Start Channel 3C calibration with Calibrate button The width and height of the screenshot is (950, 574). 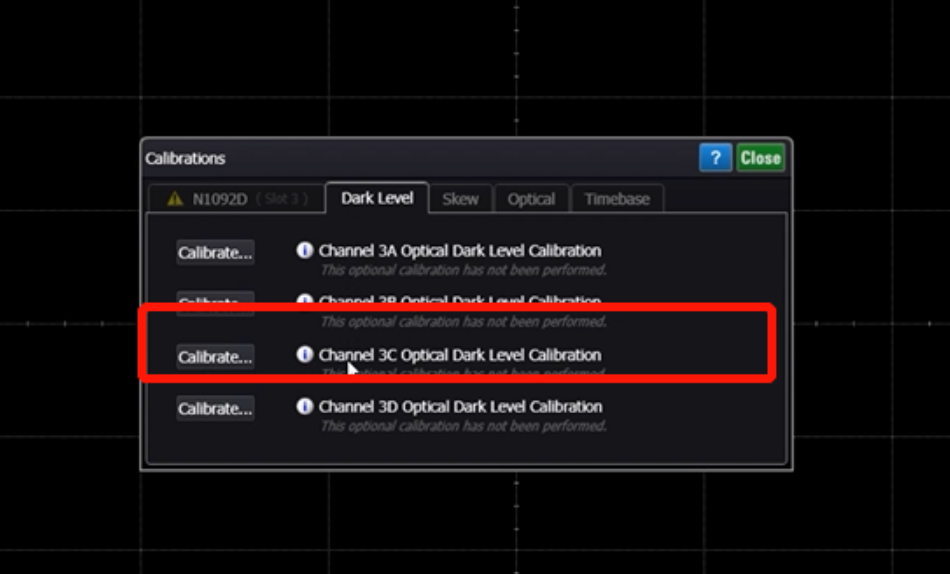215,357
